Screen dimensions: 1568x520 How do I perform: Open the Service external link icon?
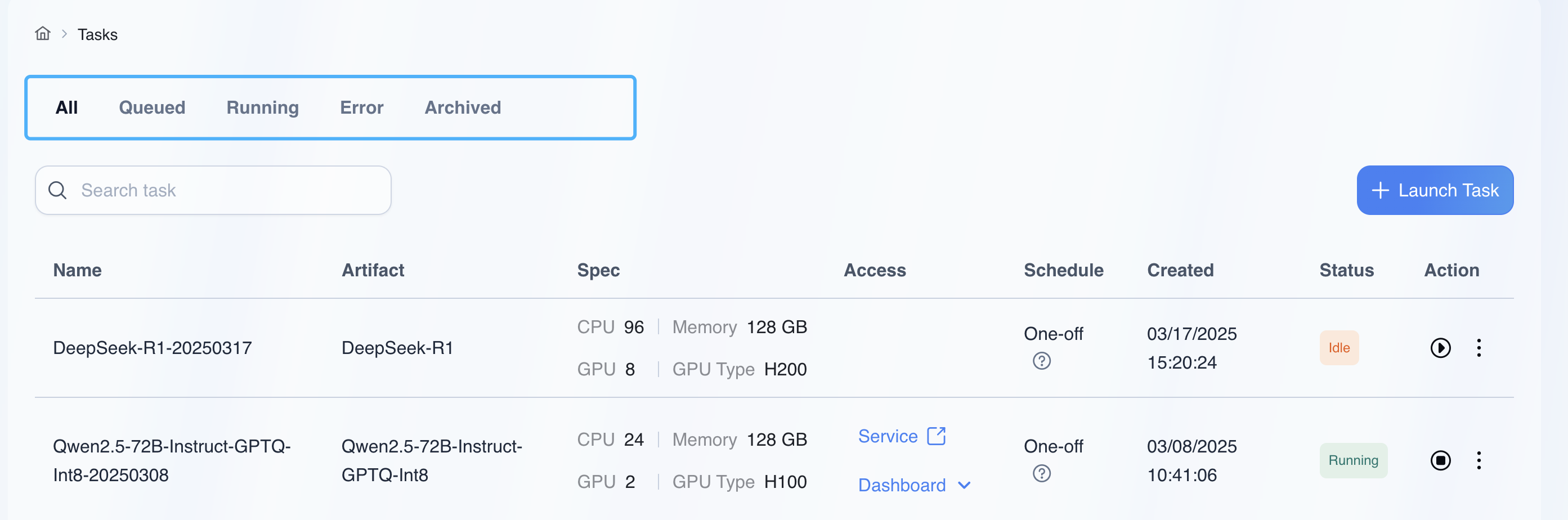[x=936, y=436]
